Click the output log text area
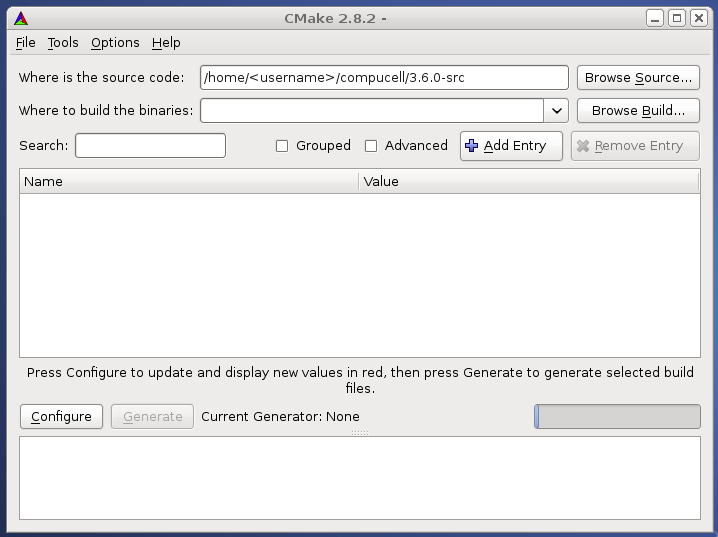 pyautogui.click(x=360, y=478)
